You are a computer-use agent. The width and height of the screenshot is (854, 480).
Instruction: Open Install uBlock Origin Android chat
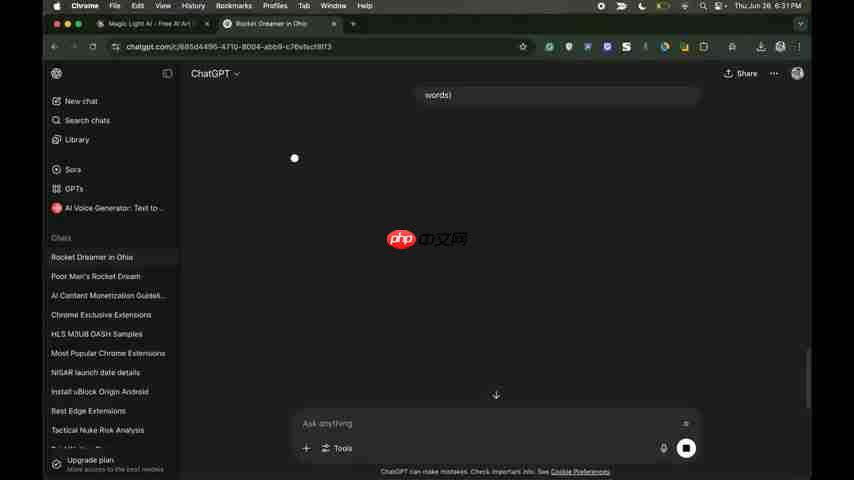click(x=100, y=392)
